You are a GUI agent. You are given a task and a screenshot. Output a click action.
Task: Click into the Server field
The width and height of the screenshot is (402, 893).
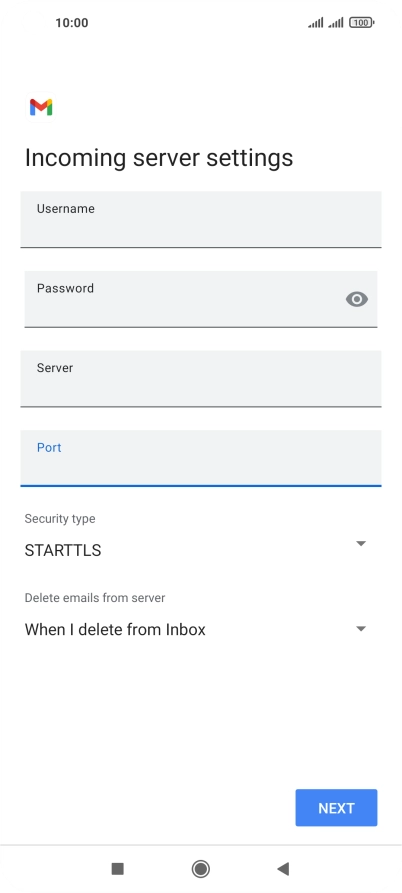pyautogui.click(x=201, y=379)
